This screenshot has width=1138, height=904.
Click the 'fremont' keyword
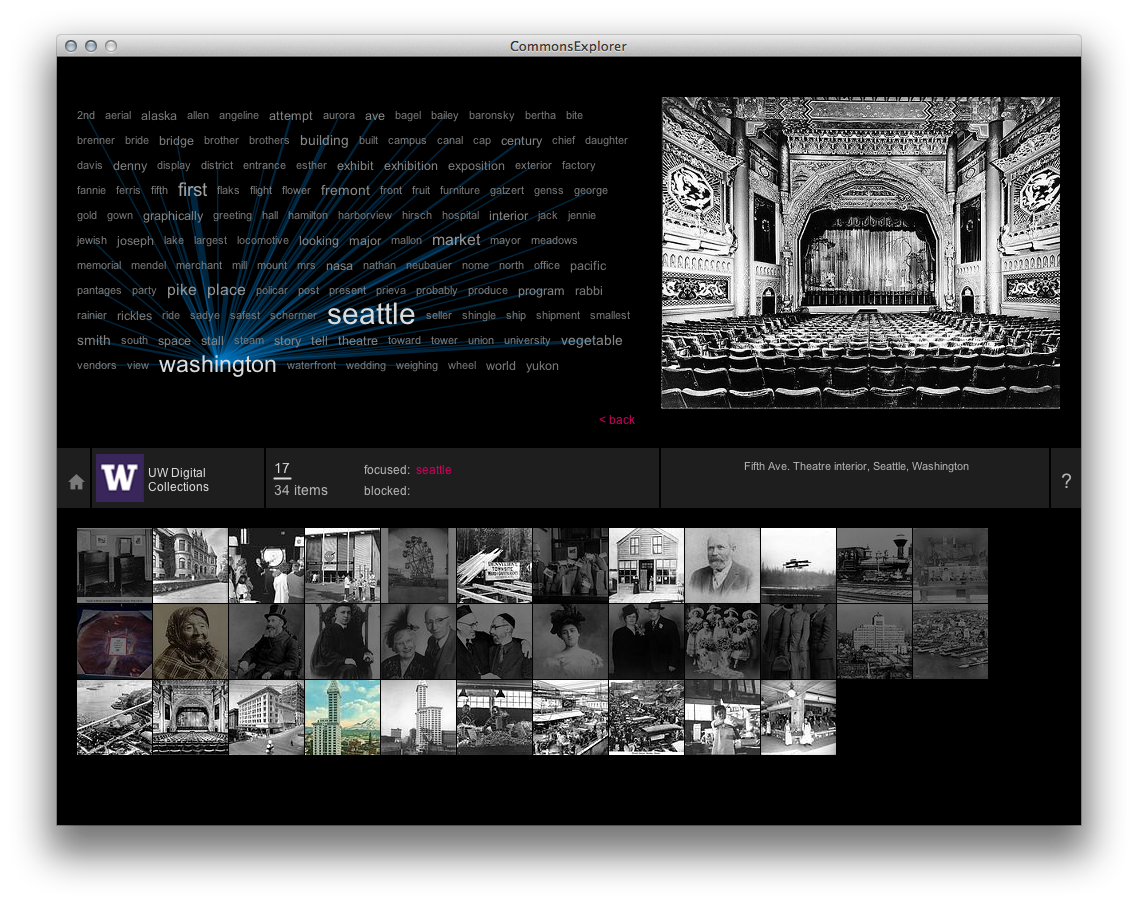point(345,189)
